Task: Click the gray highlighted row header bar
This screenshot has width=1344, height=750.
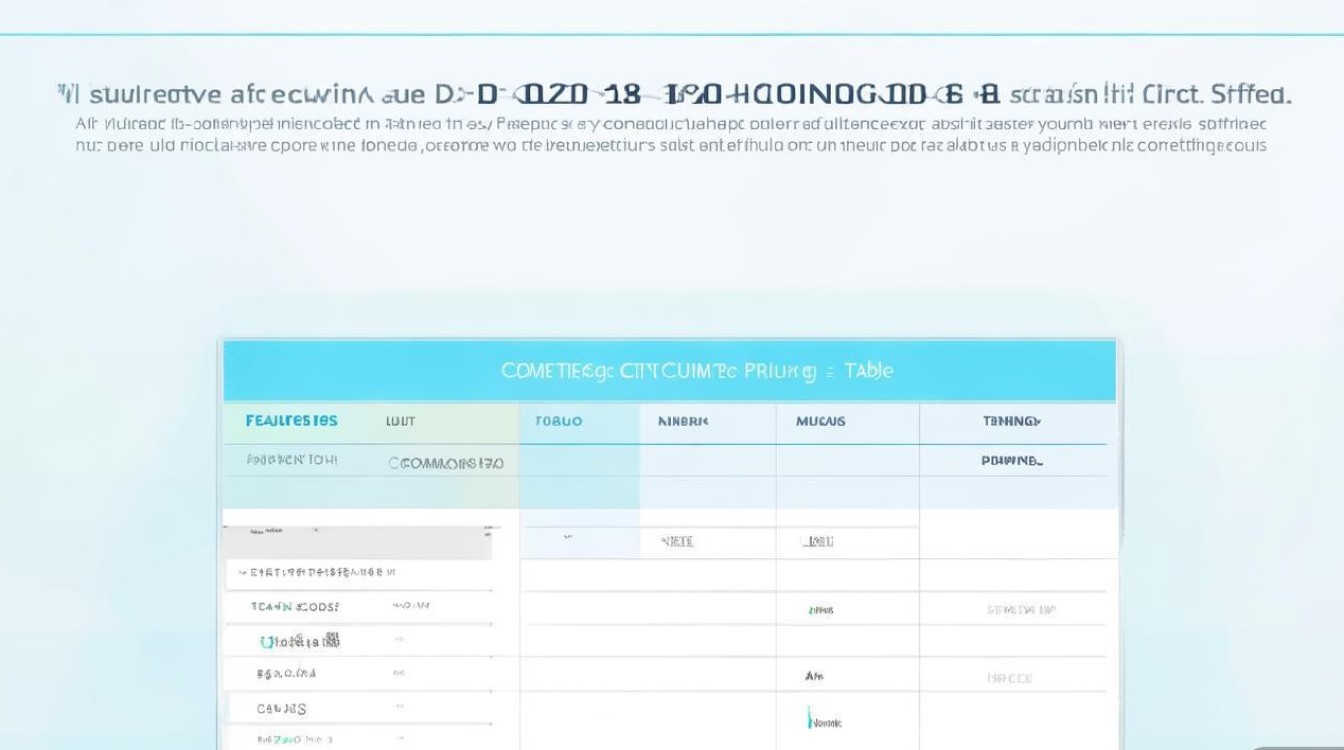Action: (x=357, y=543)
